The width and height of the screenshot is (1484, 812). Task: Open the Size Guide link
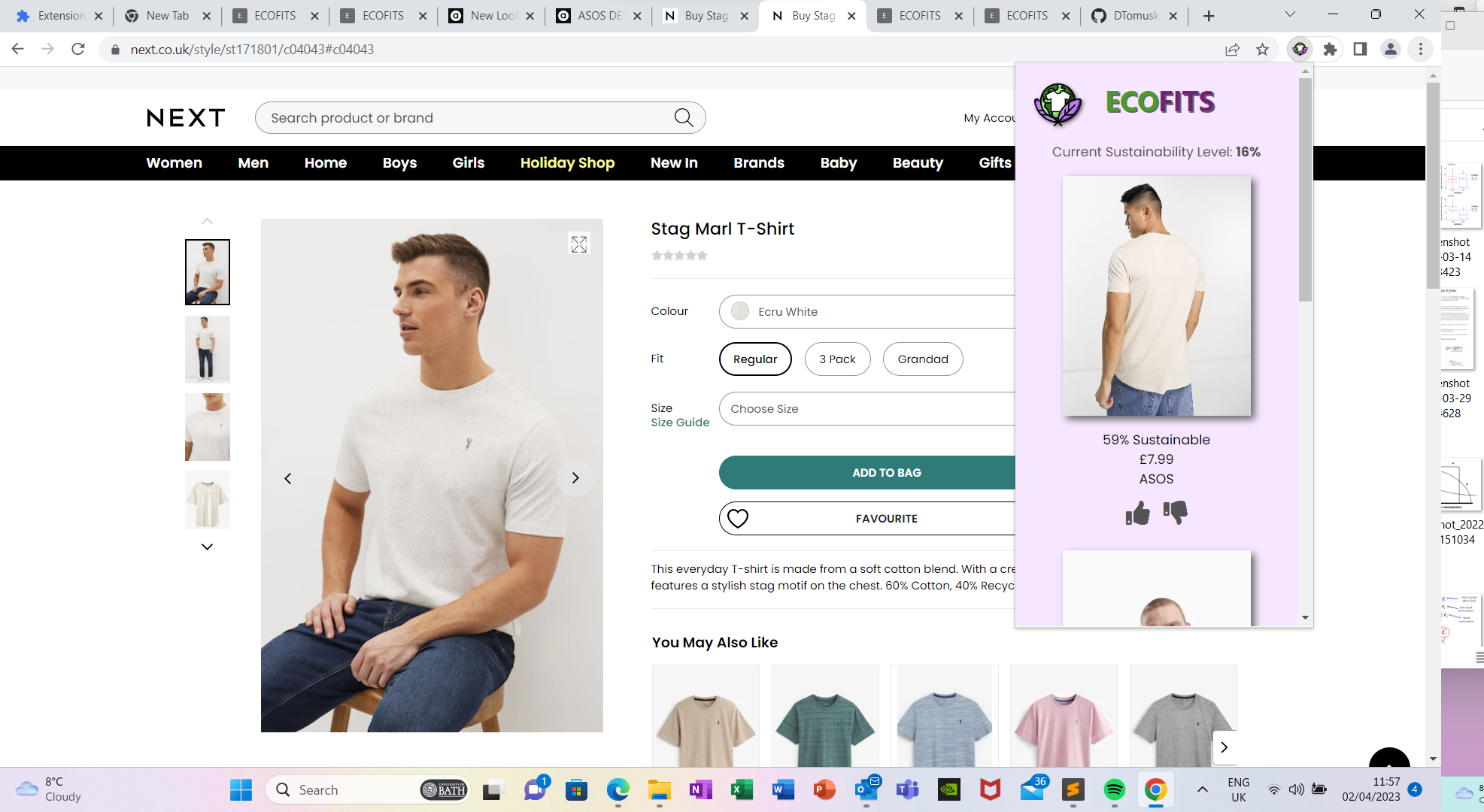pos(679,423)
